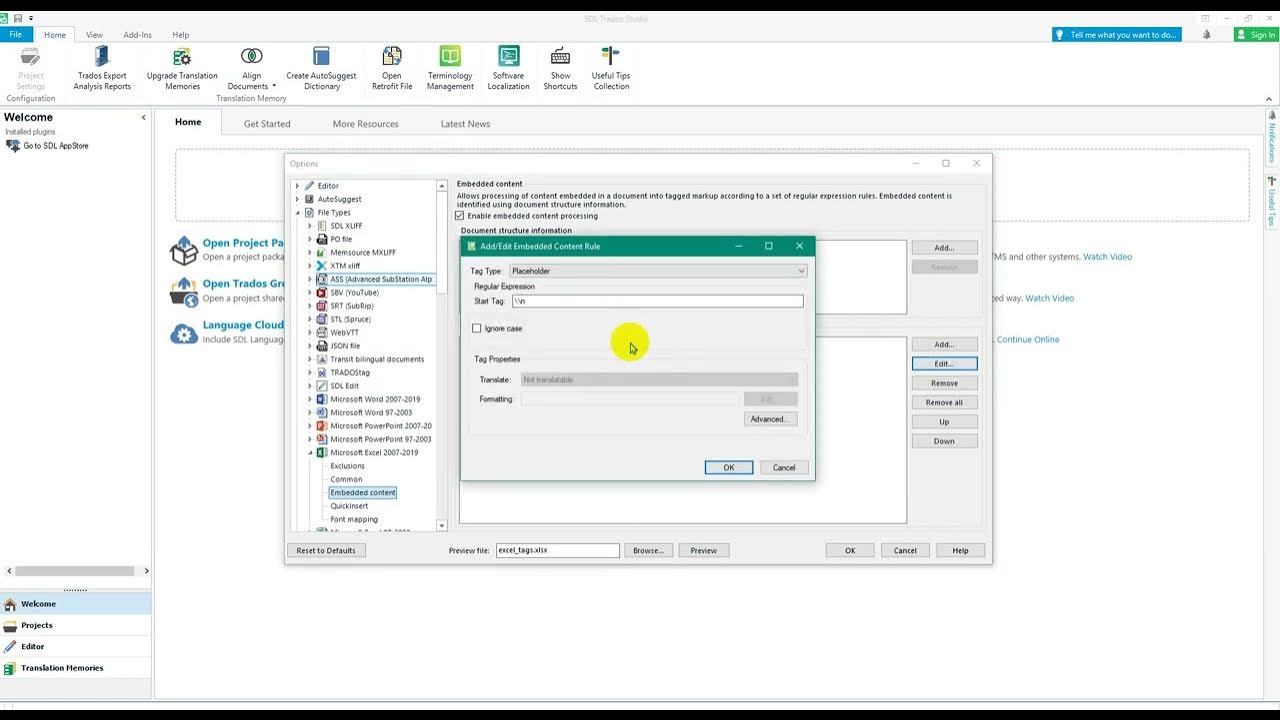1280x720 pixels.
Task: Open Terminology Management
Action: (450, 68)
